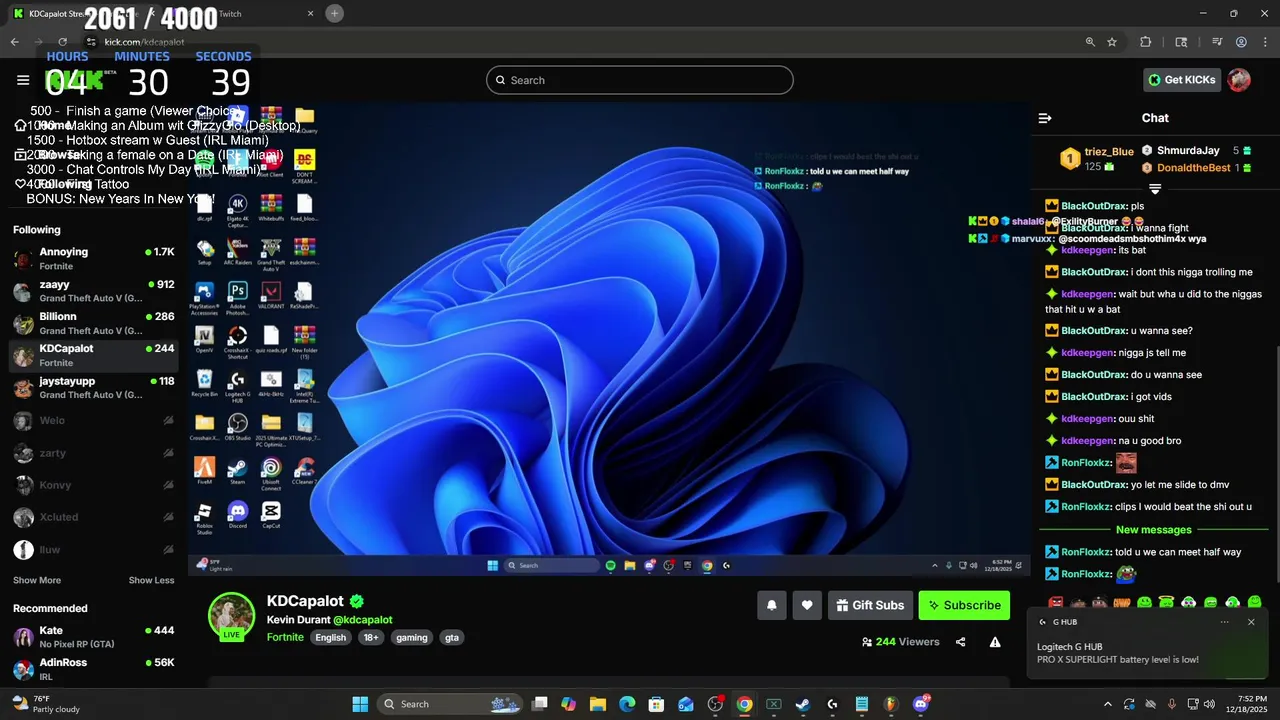Open AdinRoss recommended channel
1280x720 pixels.
pyautogui.click(x=94, y=669)
